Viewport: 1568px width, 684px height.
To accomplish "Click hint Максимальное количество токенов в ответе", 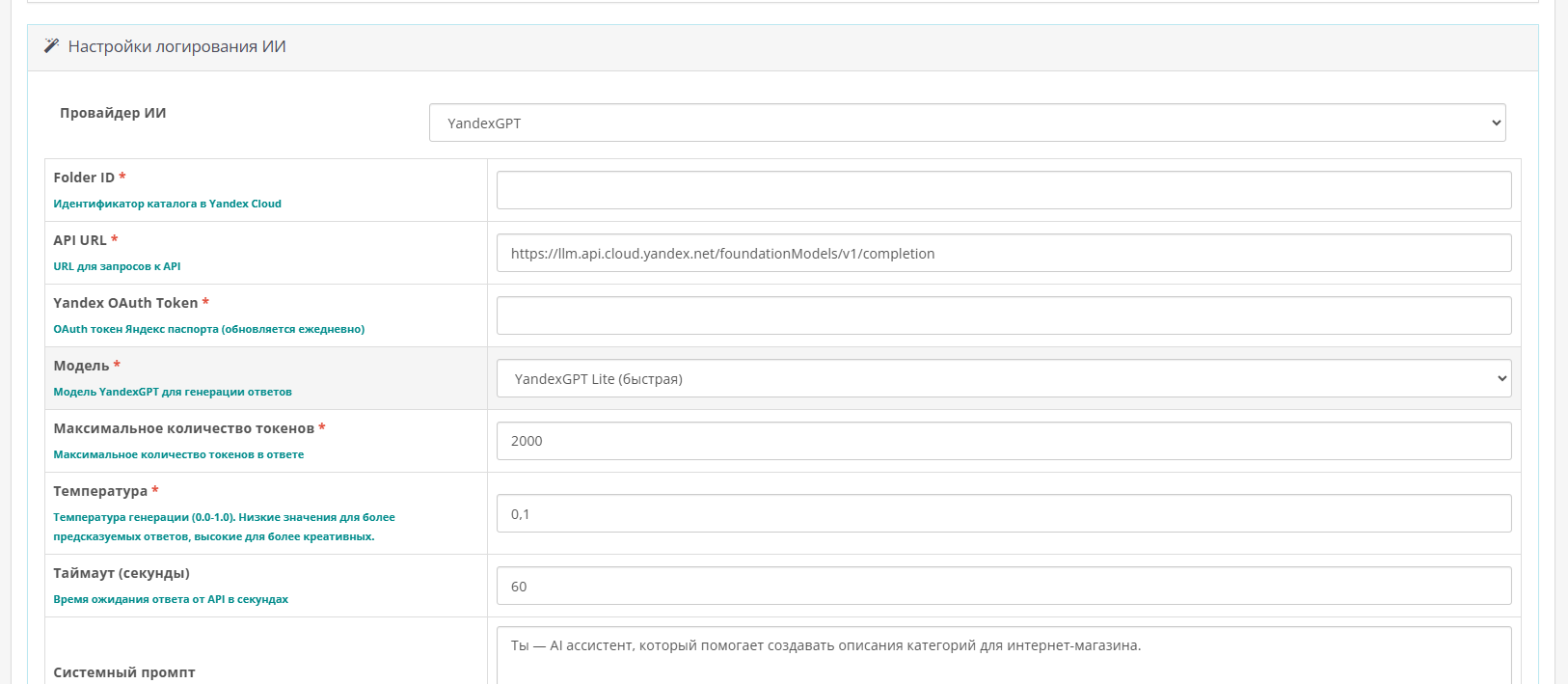I will [x=178, y=454].
